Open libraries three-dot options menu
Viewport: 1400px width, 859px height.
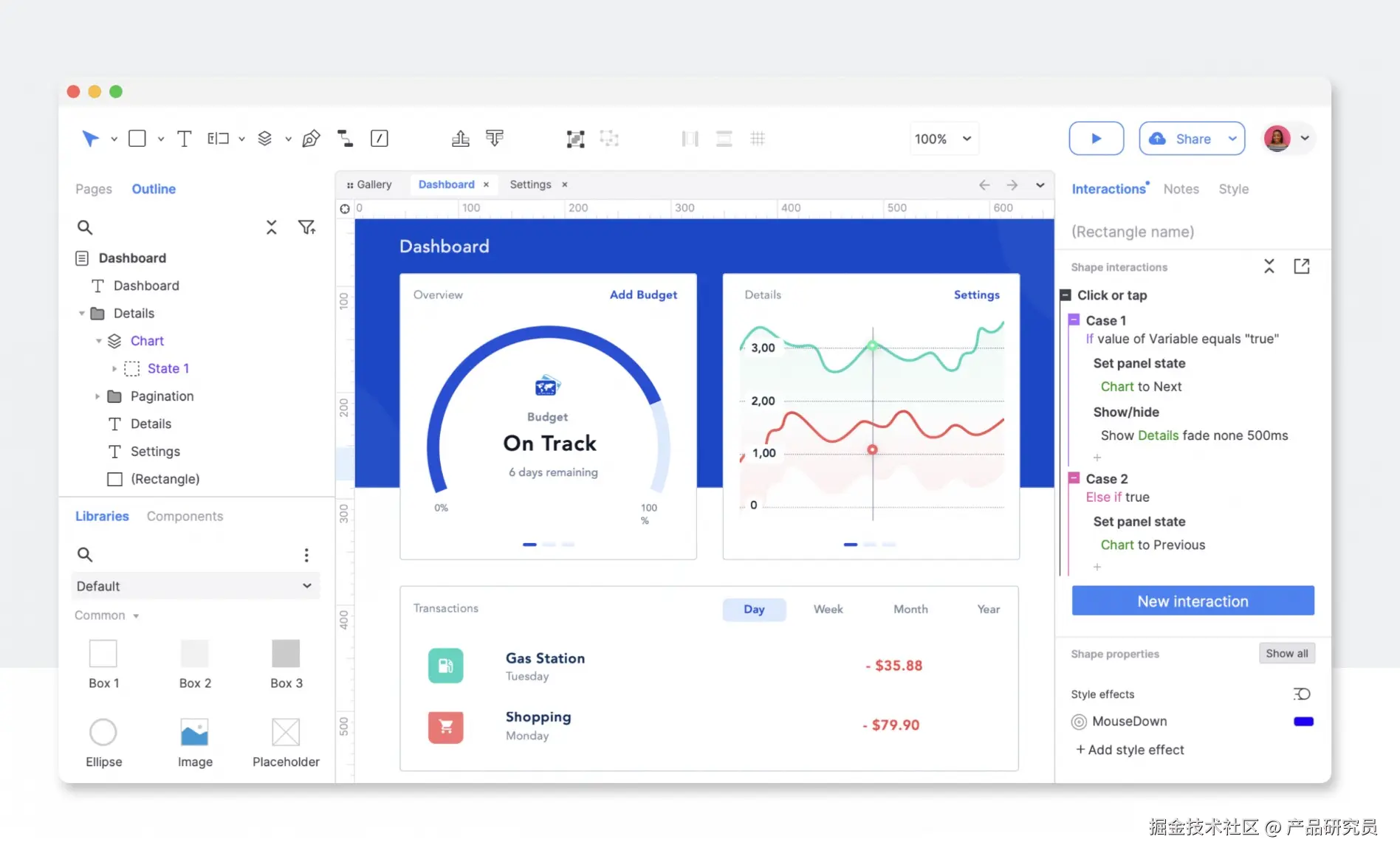point(306,555)
